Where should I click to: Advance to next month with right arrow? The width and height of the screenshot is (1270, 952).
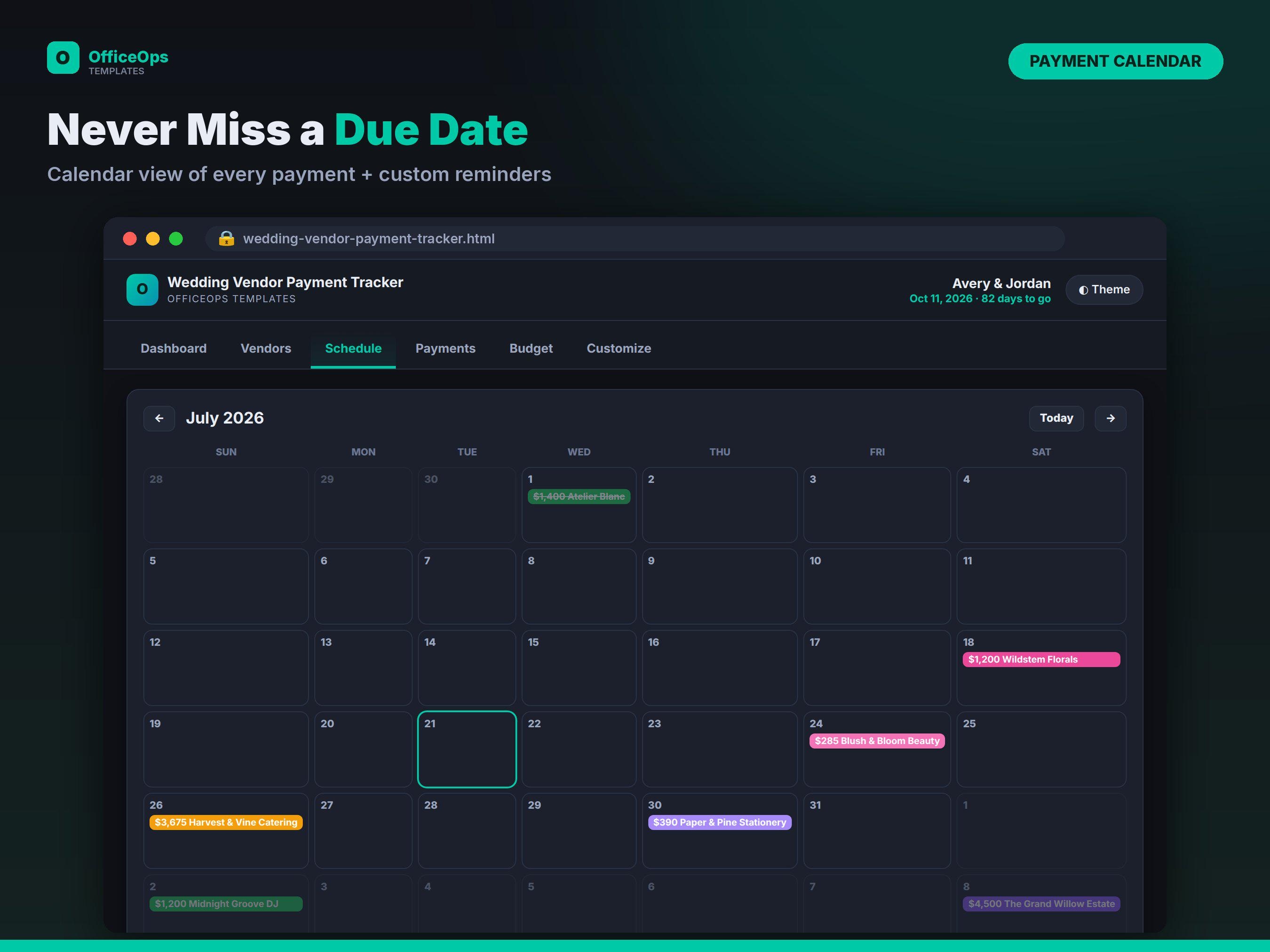click(1110, 418)
